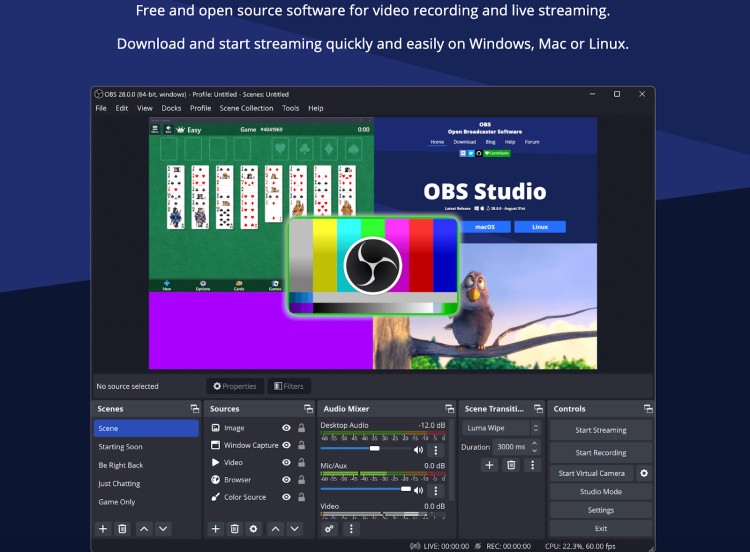
Task: Select Game Only scene
Action: point(146,502)
